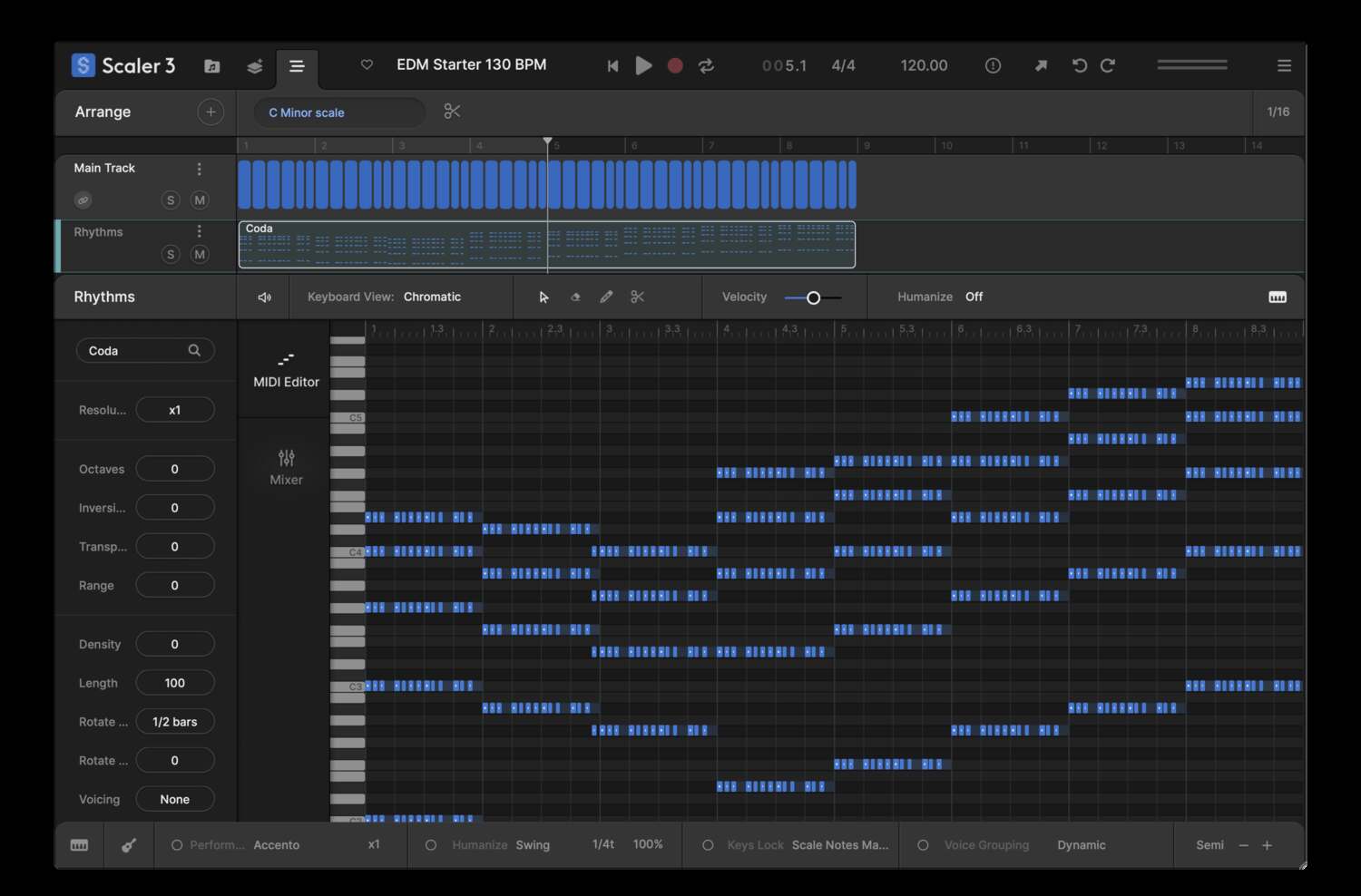Mute the Rhythms track
This screenshot has height=896, width=1361.
(199, 254)
